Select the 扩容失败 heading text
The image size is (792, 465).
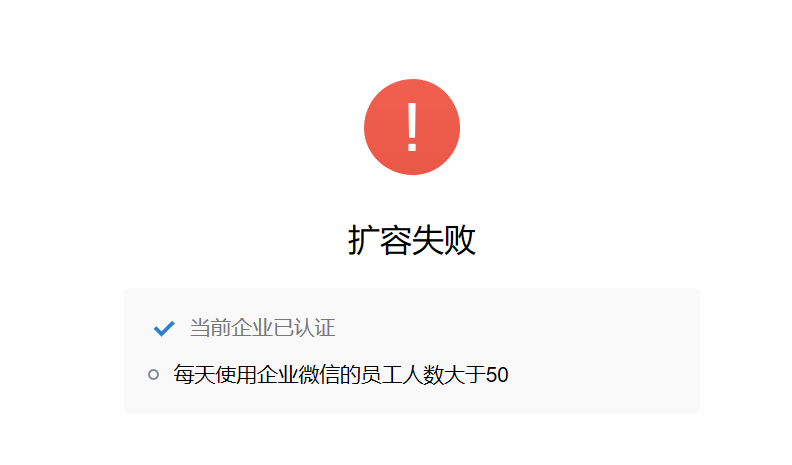(412, 240)
